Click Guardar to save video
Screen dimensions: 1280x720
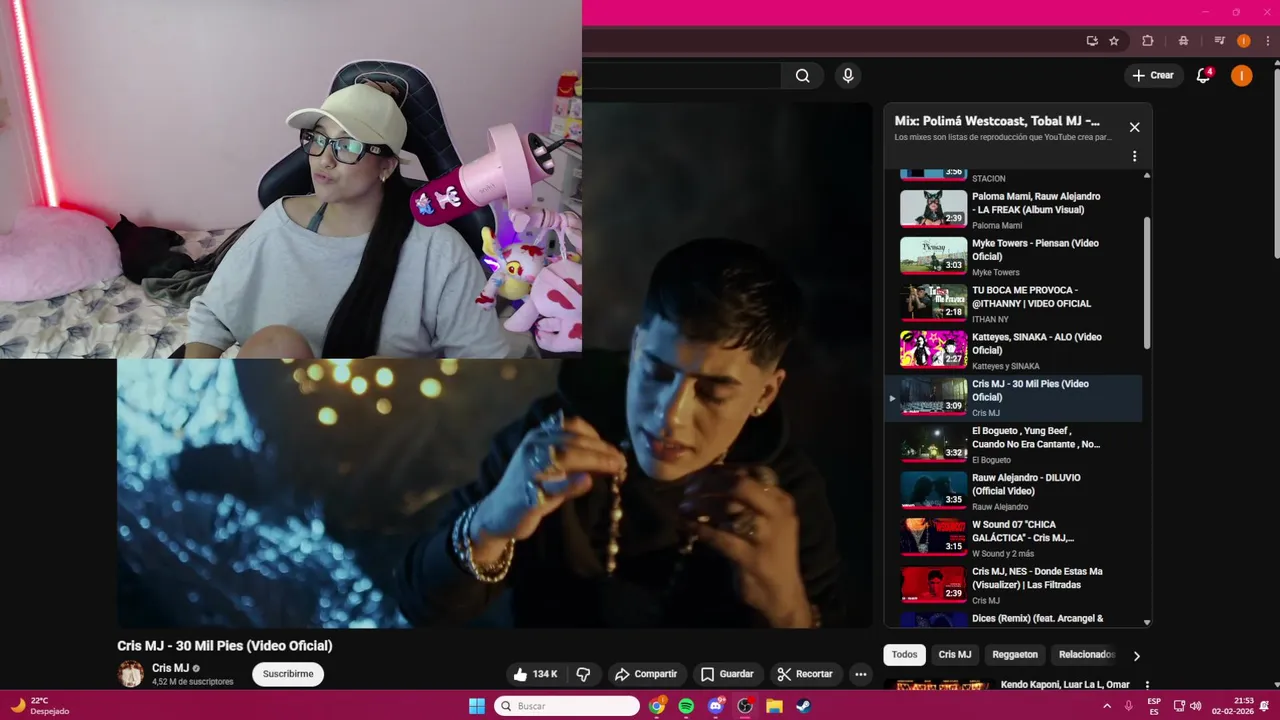(x=727, y=674)
